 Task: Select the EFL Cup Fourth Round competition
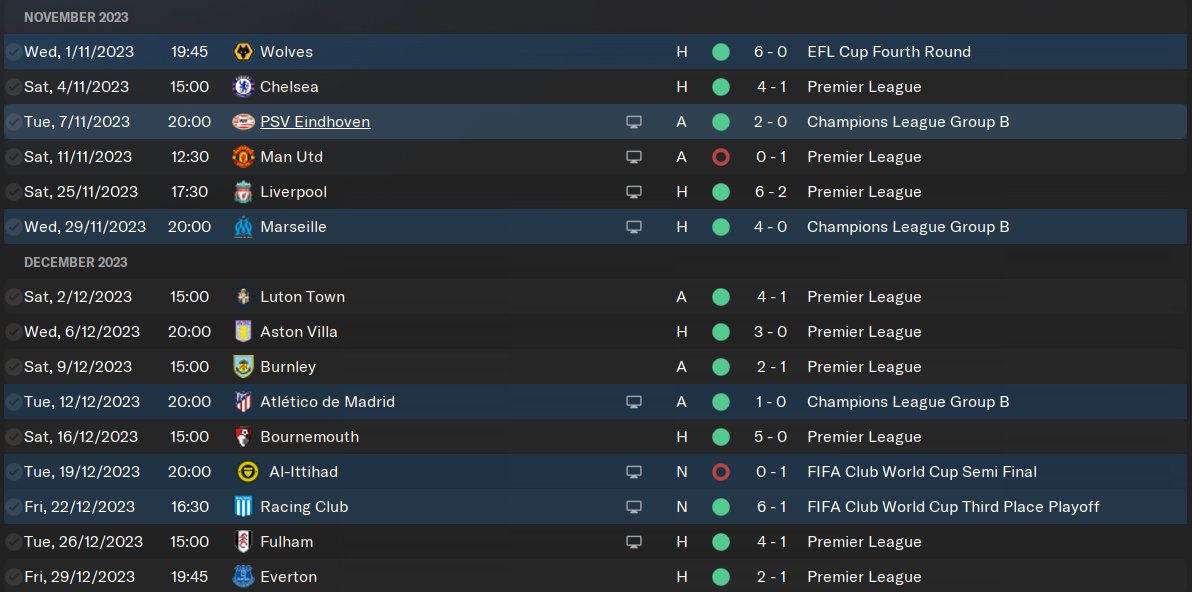(x=888, y=52)
